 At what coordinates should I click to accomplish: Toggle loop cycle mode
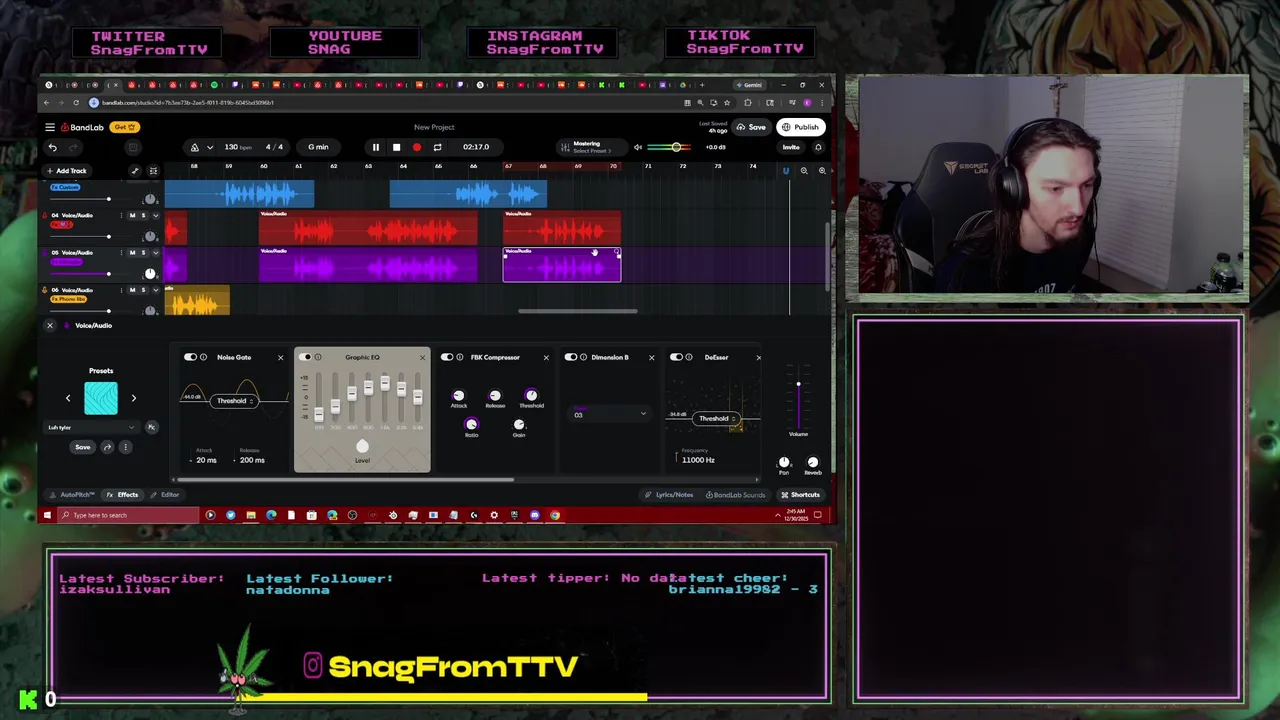tap(437, 147)
